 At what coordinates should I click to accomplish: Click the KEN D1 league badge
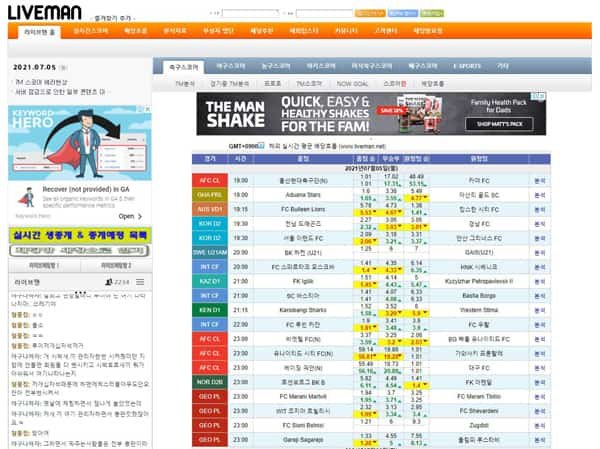coord(210,310)
